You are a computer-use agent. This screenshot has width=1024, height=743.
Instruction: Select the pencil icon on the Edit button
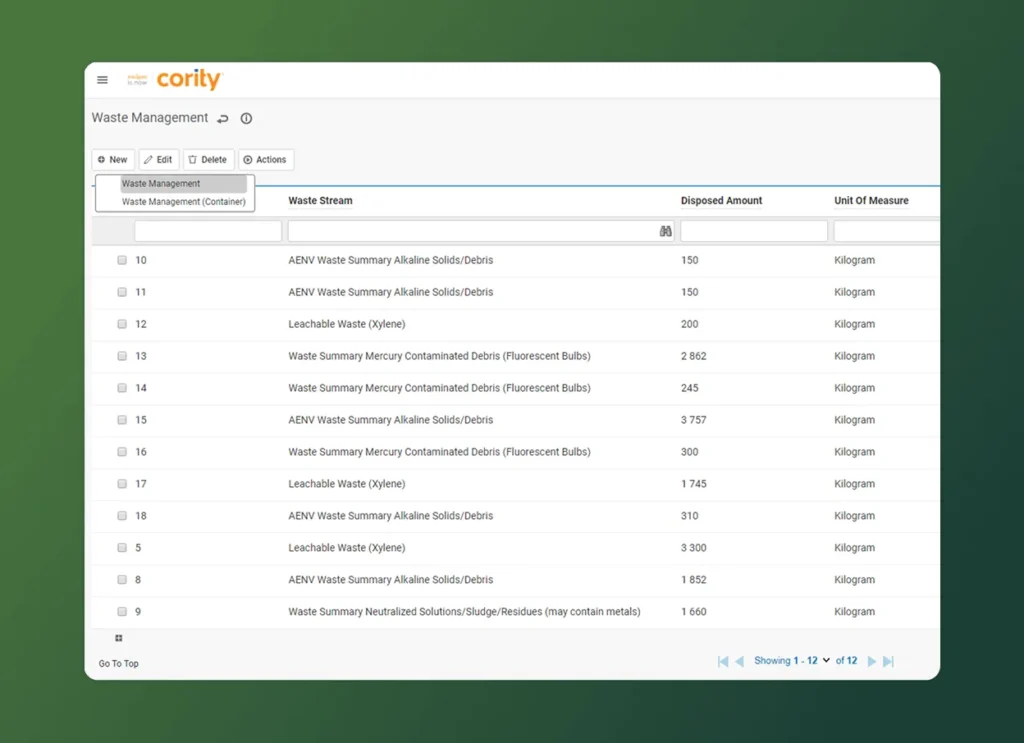click(148, 159)
